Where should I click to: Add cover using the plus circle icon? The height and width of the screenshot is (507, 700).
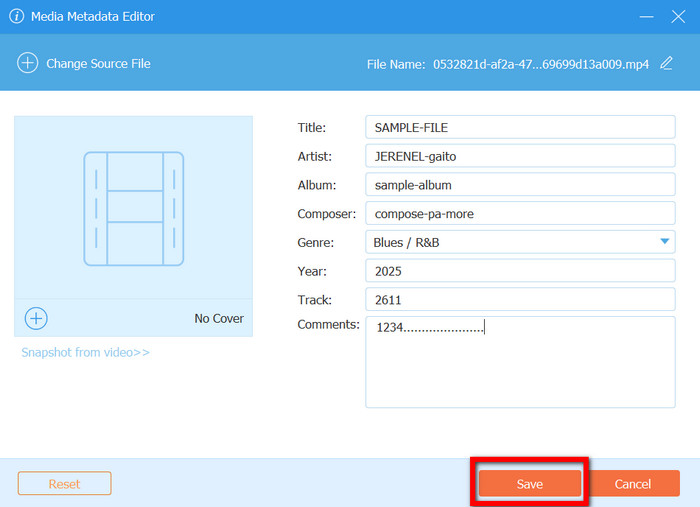point(36,318)
